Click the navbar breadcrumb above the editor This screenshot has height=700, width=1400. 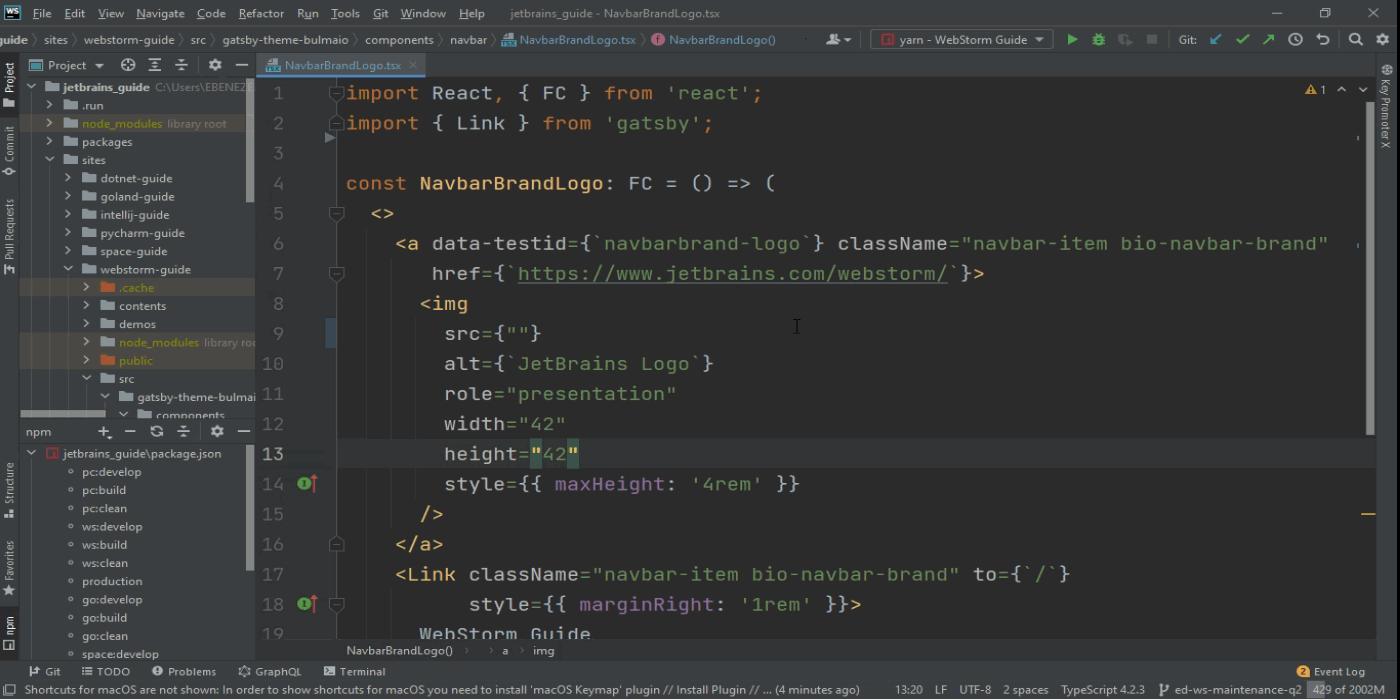click(470, 39)
